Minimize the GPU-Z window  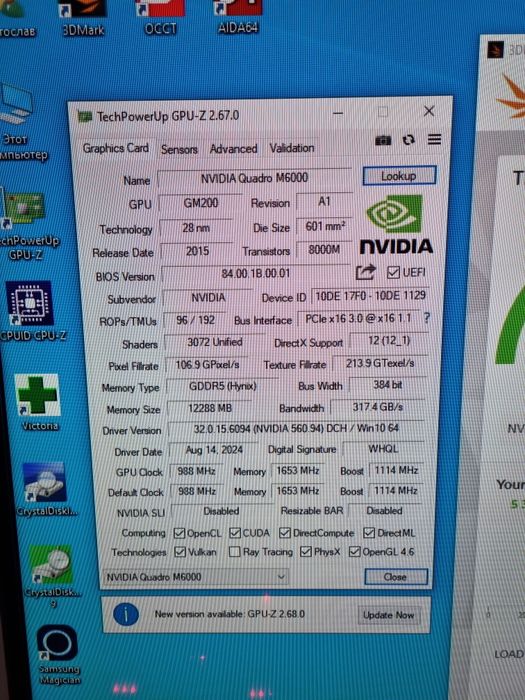coord(338,113)
